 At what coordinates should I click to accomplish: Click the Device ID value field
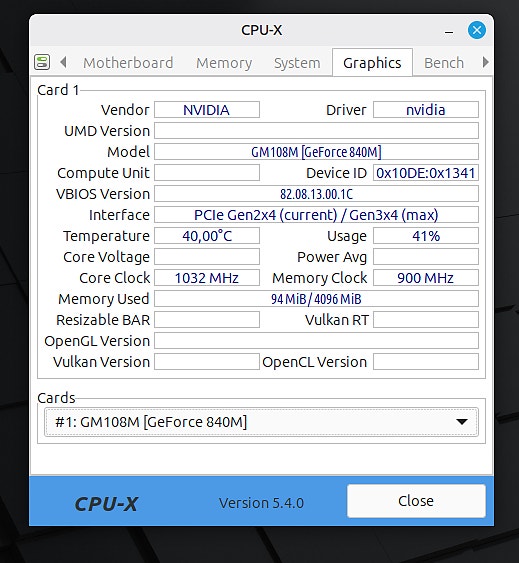[x=426, y=173]
